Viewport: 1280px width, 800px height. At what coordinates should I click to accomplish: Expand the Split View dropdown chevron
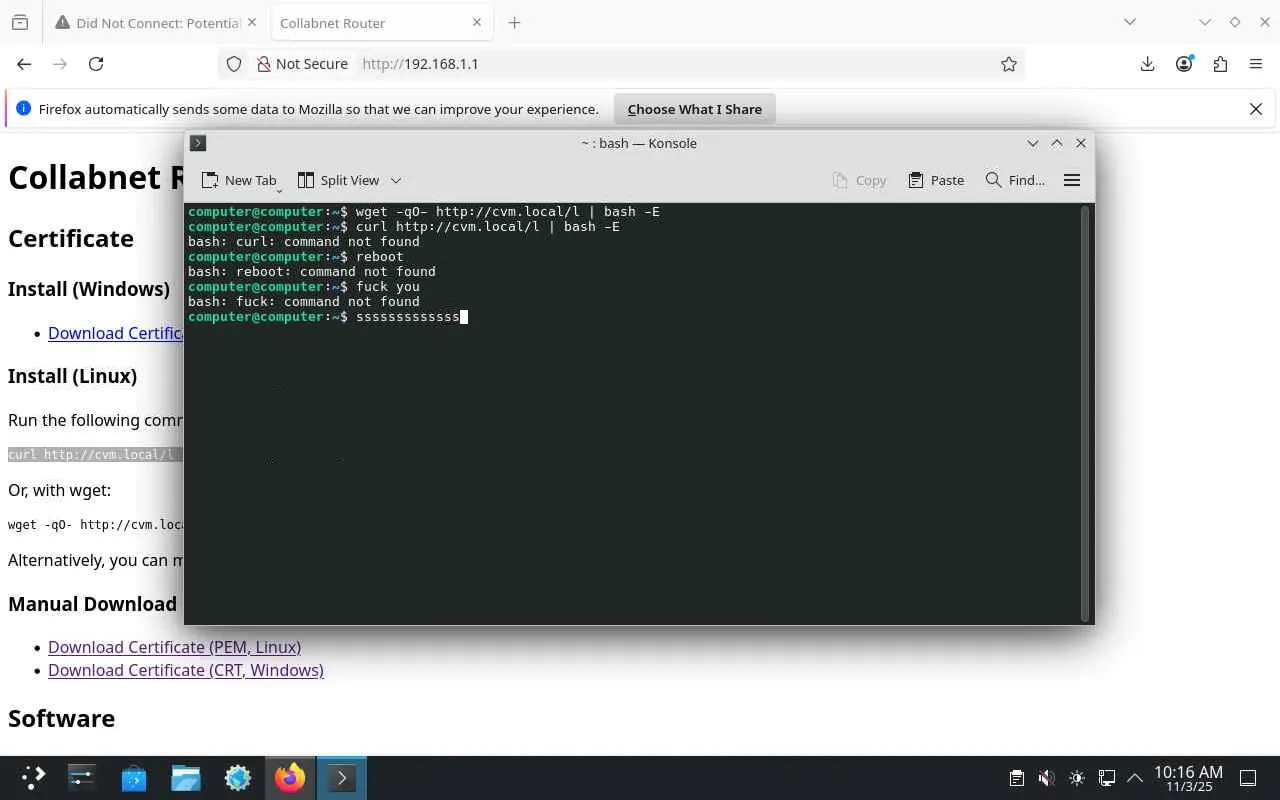coord(396,180)
